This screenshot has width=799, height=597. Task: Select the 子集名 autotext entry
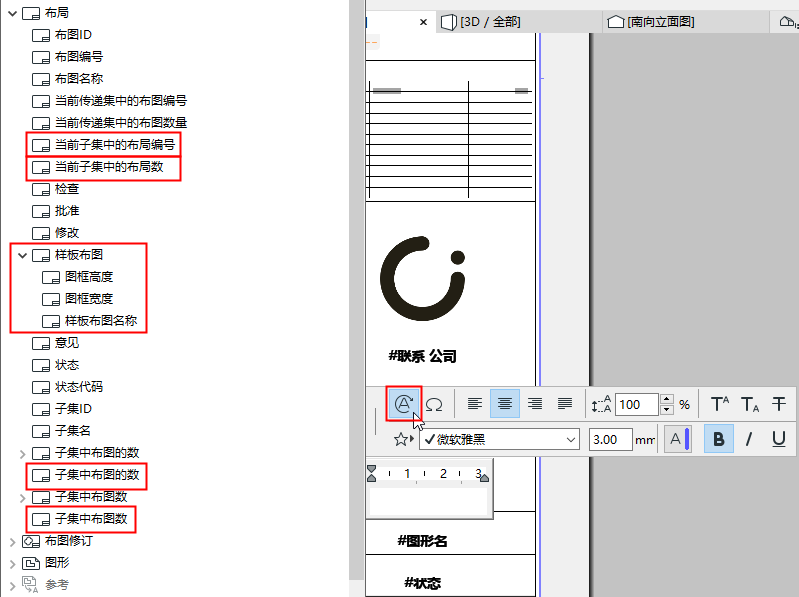point(73,431)
